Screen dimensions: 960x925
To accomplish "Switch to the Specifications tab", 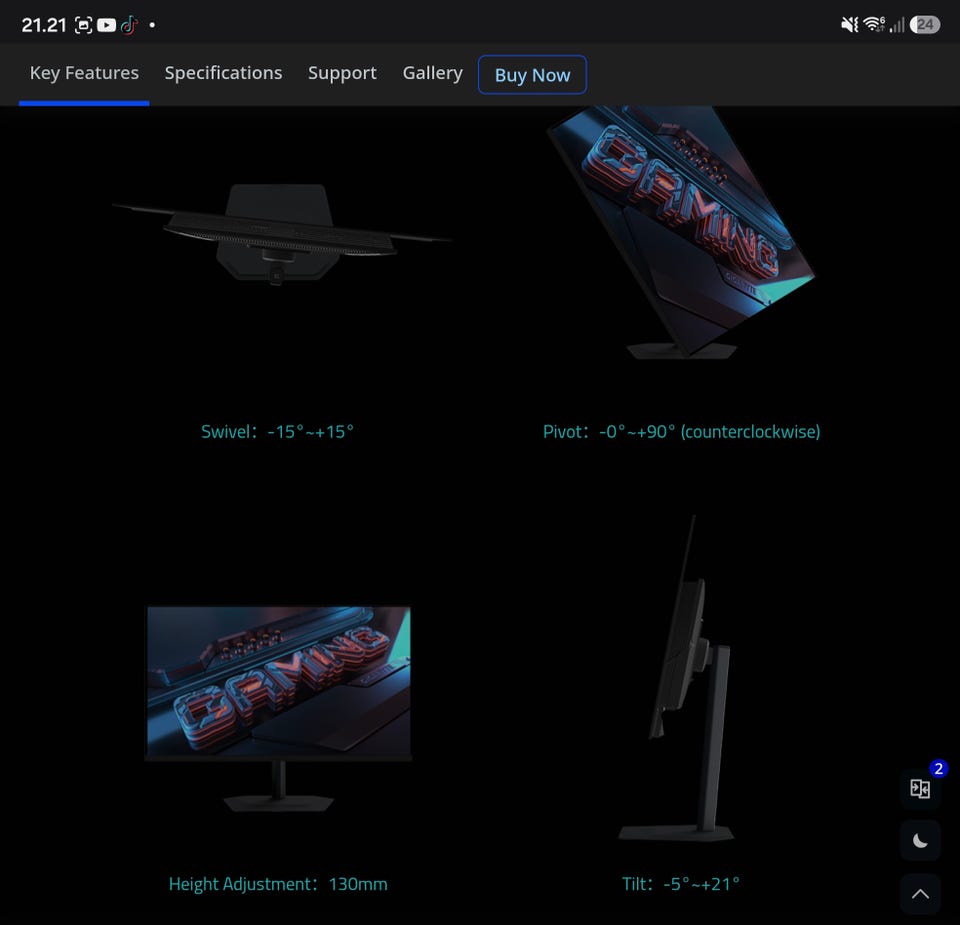I will [223, 73].
